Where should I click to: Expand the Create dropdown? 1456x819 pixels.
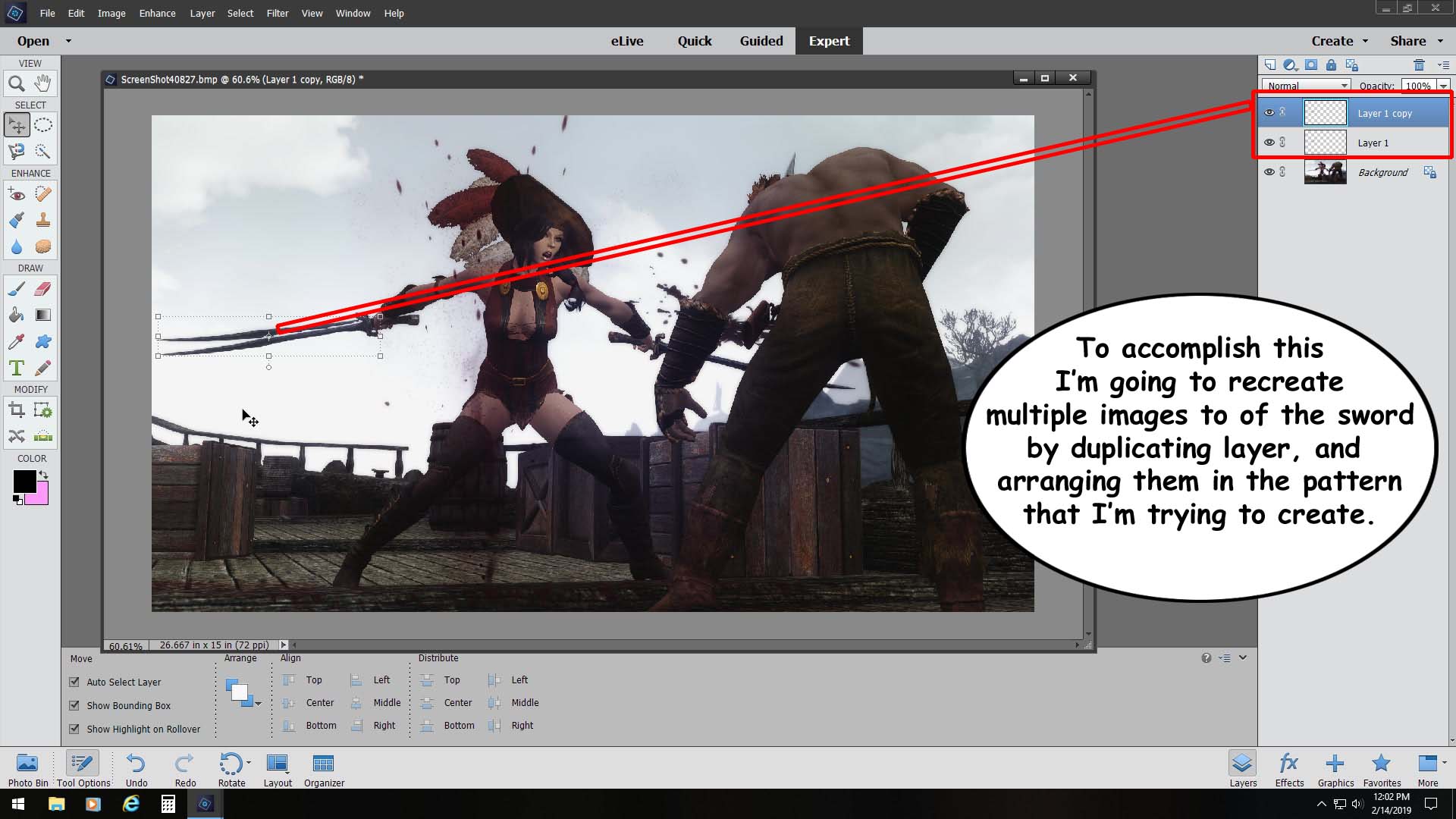coord(1366,41)
